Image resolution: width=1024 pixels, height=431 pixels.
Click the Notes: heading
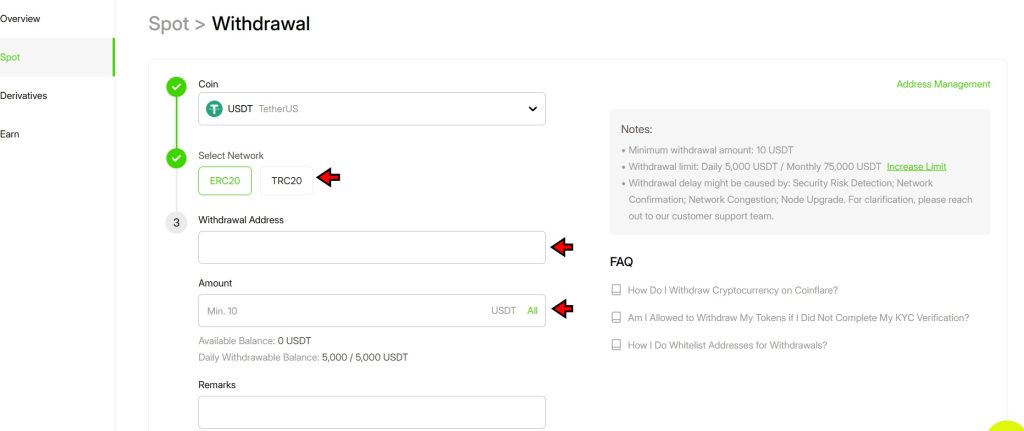[637, 129]
